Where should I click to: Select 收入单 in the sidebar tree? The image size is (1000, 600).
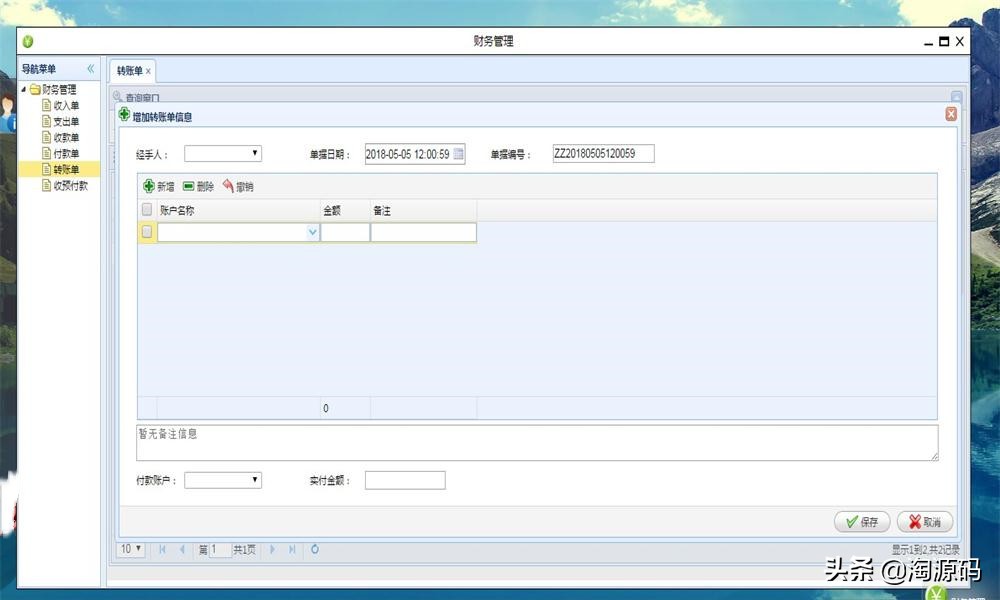(x=65, y=104)
